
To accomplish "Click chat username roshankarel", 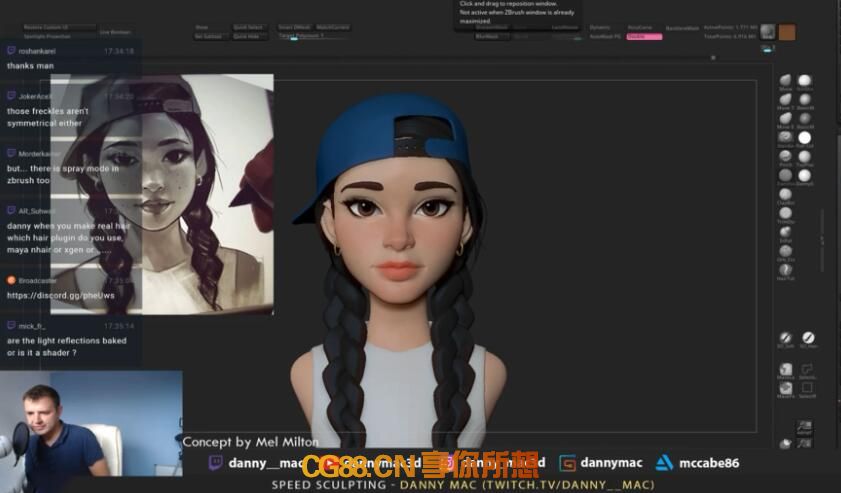I will pos(37,51).
